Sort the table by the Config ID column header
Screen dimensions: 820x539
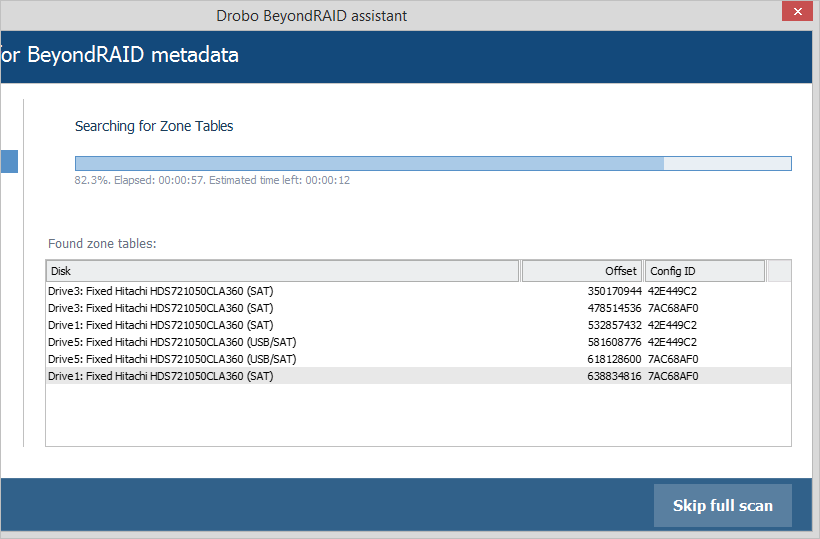tap(705, 271)
